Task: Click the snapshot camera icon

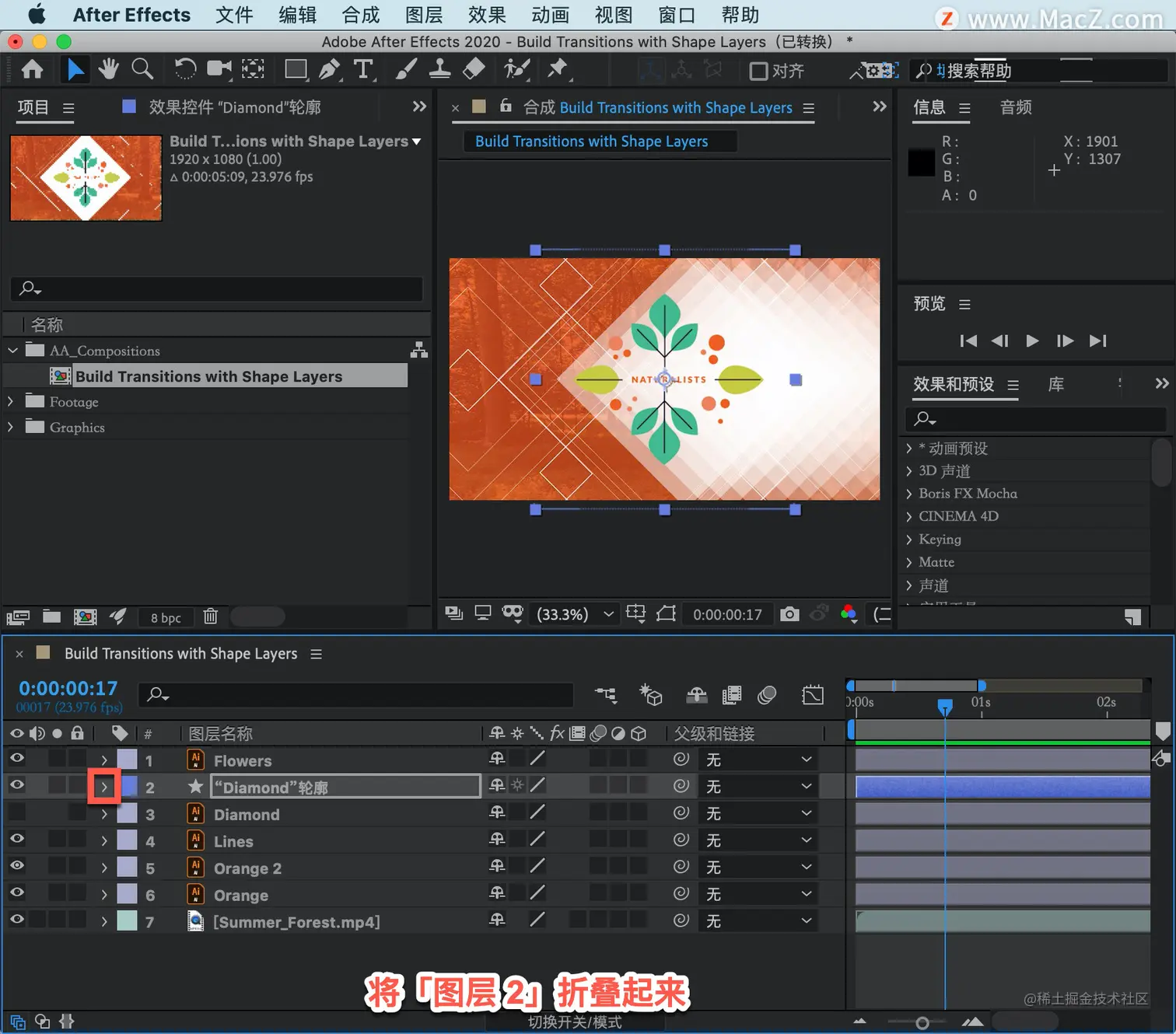Action: [x=789, y=614]
